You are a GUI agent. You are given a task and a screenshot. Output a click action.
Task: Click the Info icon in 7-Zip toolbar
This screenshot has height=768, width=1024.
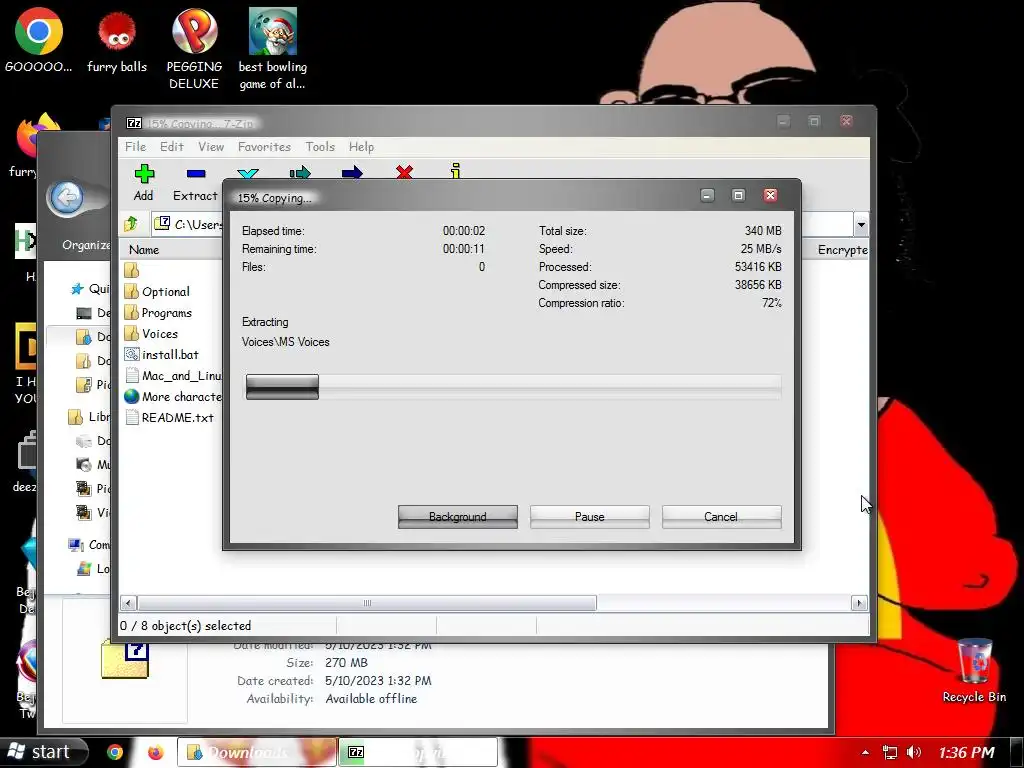pos(456,171)
